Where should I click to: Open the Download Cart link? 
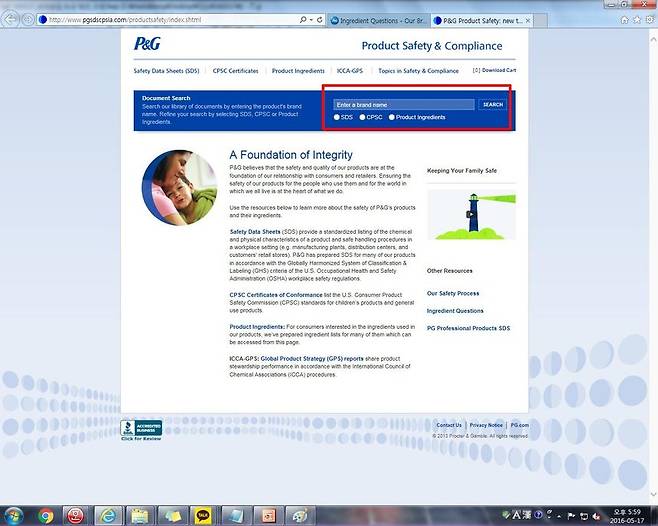(494, 70)
